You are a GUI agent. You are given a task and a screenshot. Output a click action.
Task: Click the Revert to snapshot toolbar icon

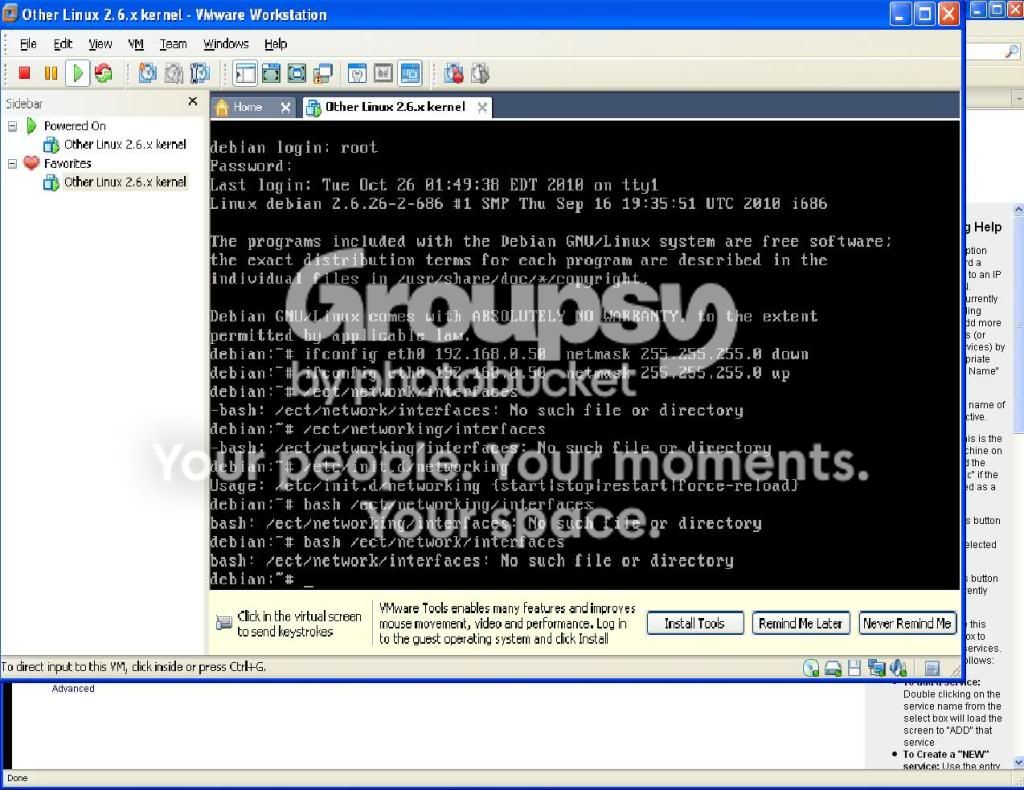click(174, 73)
